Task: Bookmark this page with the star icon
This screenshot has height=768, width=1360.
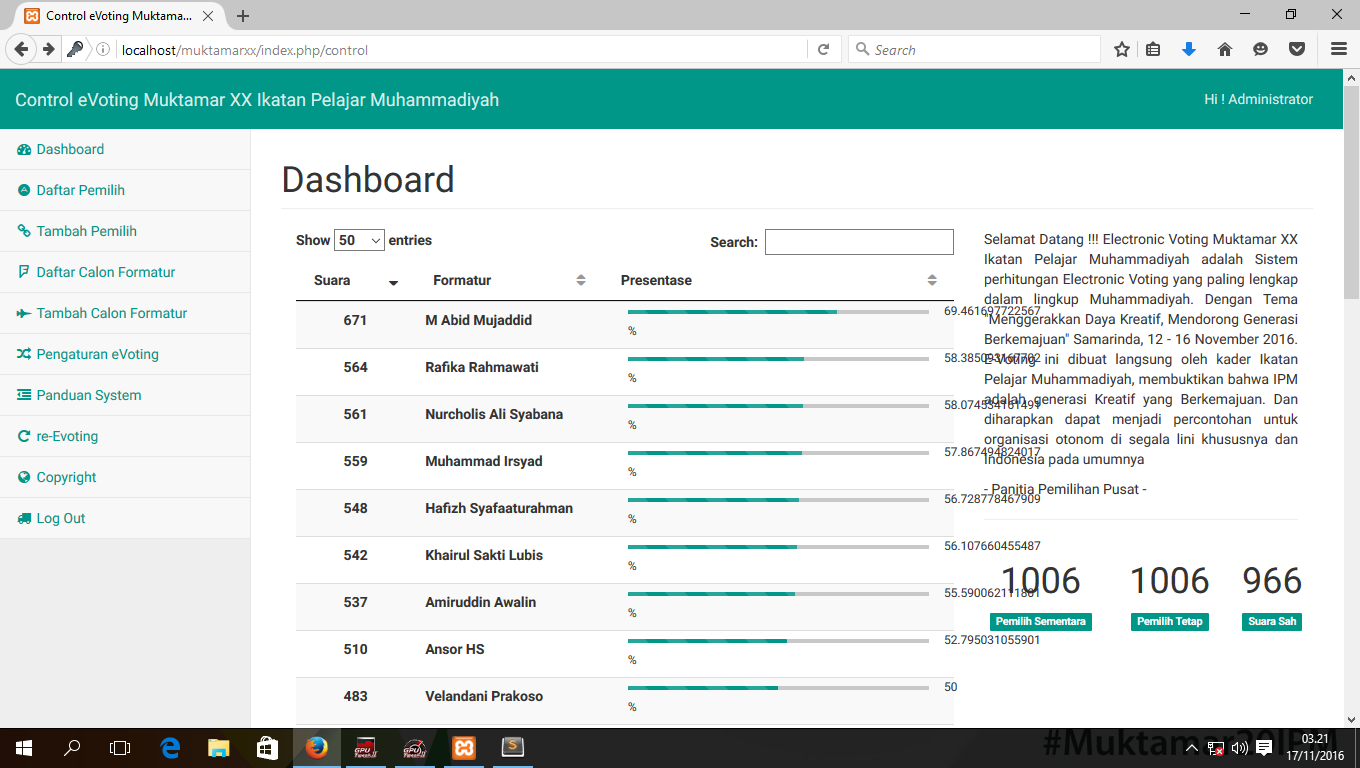Action: [x=1122, y=49]
